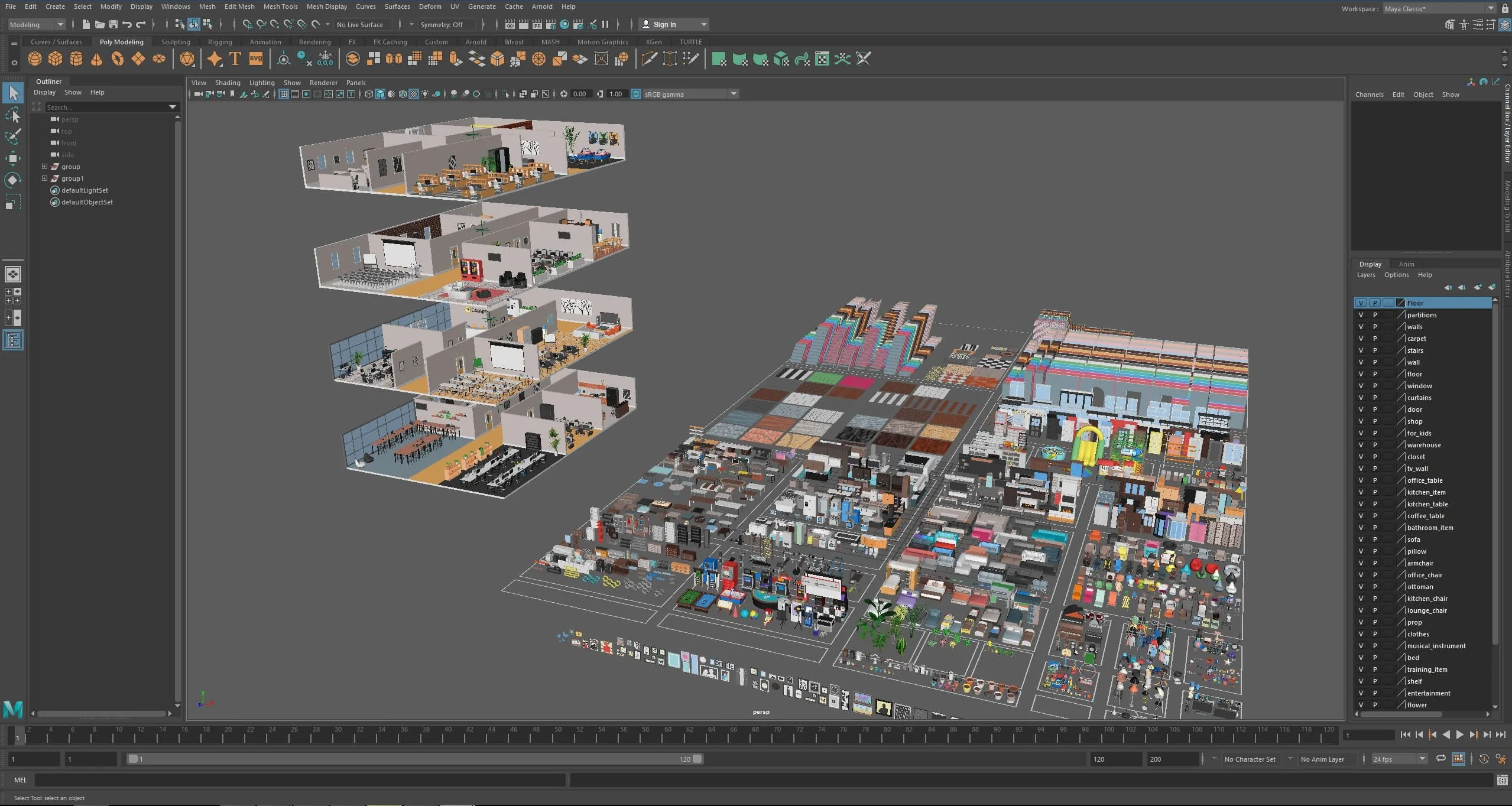Open the animation preferences icon

[x=1501, y=759]
